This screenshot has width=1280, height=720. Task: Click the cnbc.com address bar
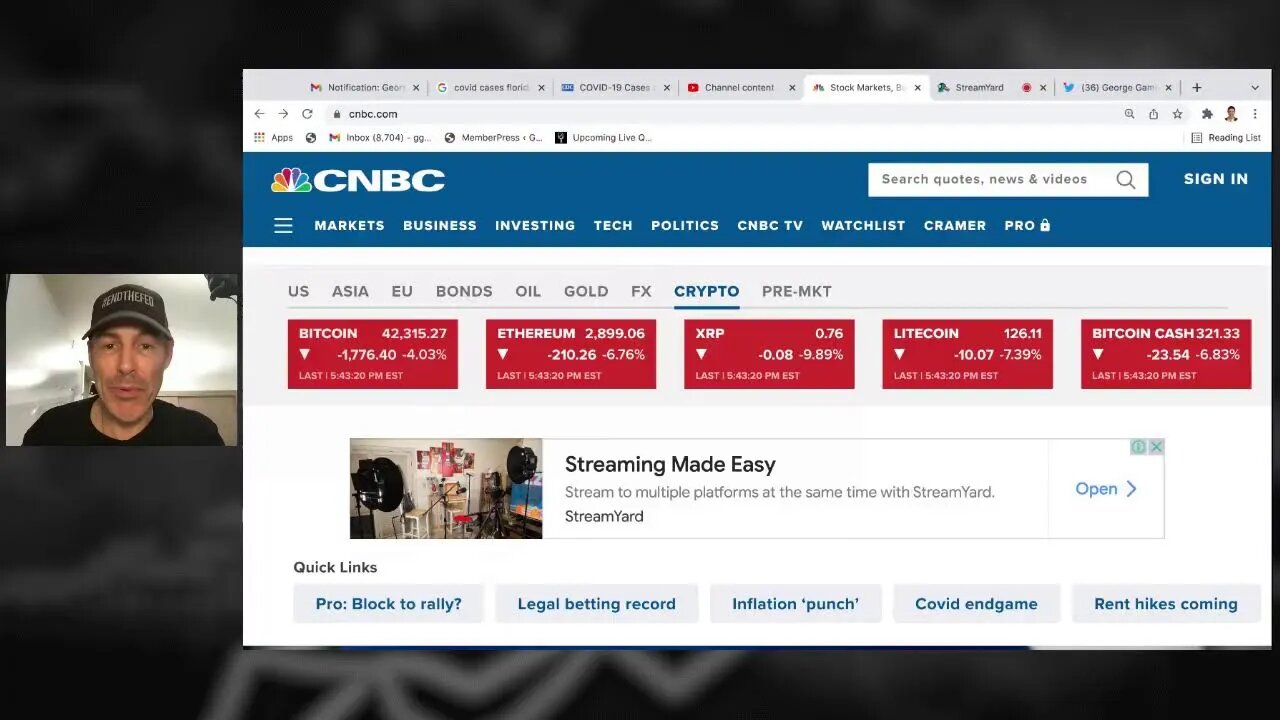[720, 114]
